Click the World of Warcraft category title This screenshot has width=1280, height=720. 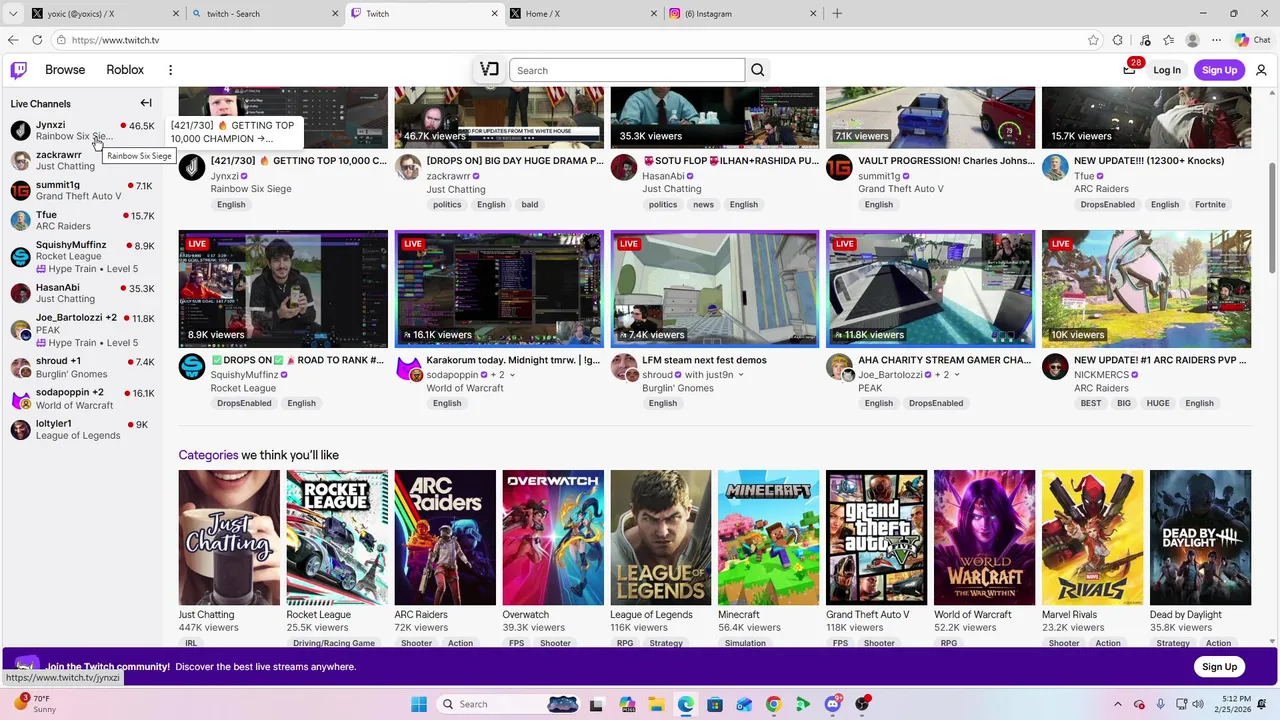point(972,615)
